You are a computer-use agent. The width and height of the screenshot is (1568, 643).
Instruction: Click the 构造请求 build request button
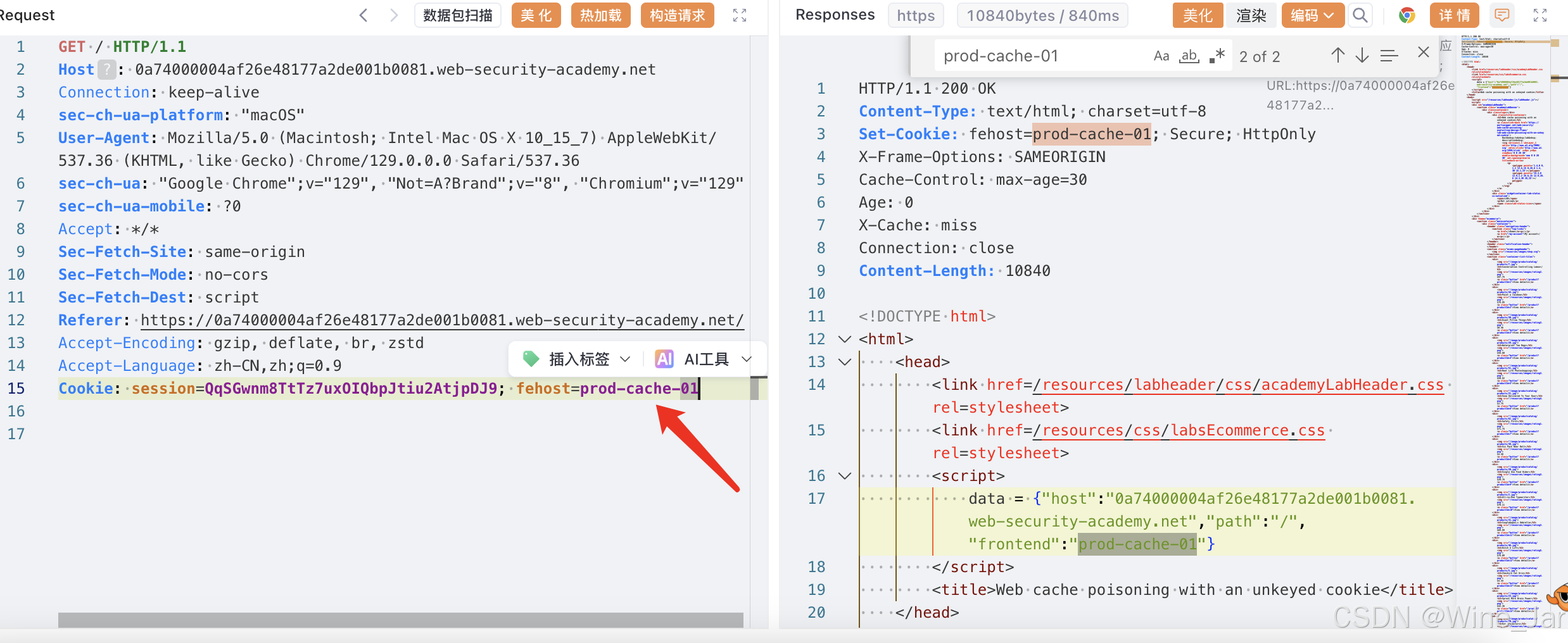tap(678, 15)
